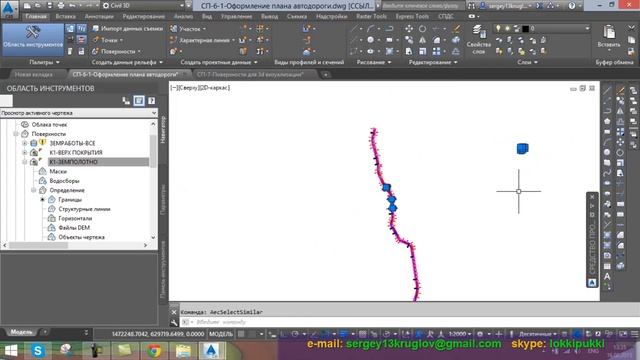This screenshot has width=640, height=360.
Task: Select the Mirror tool in Редактирование
Action: [x=422, y=40]
